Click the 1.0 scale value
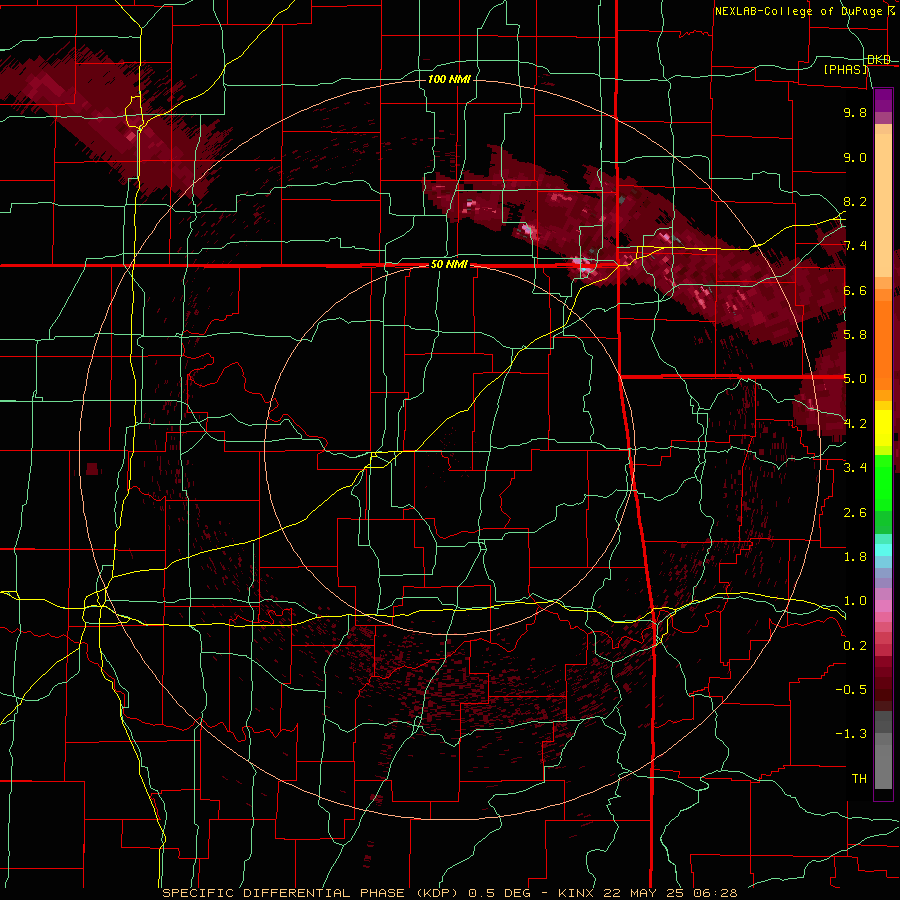This screenshot has height=900, width=900. pyautogui.click(x=855, y=601)
